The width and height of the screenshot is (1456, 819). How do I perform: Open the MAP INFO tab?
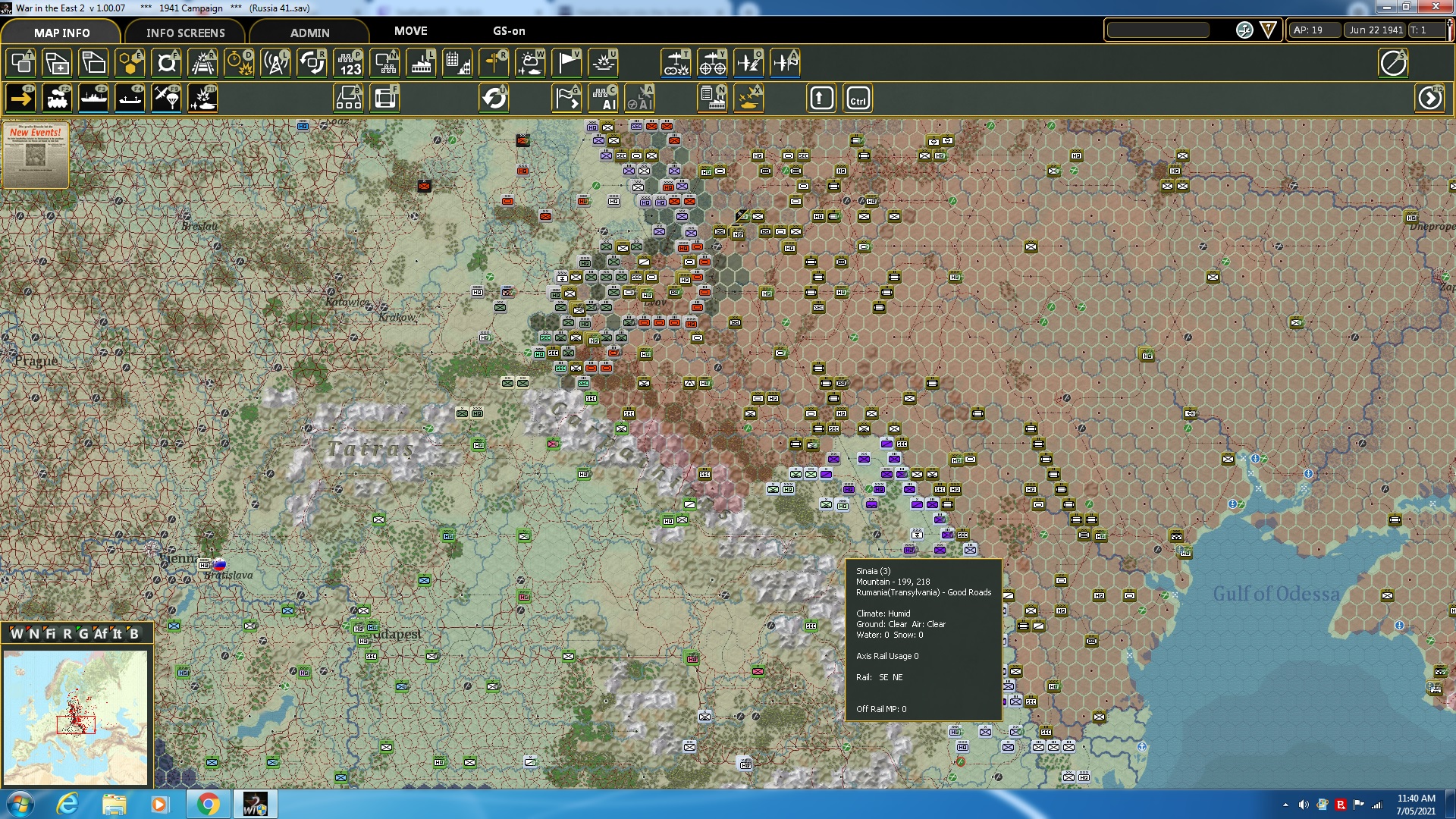[x=61, y=32]
